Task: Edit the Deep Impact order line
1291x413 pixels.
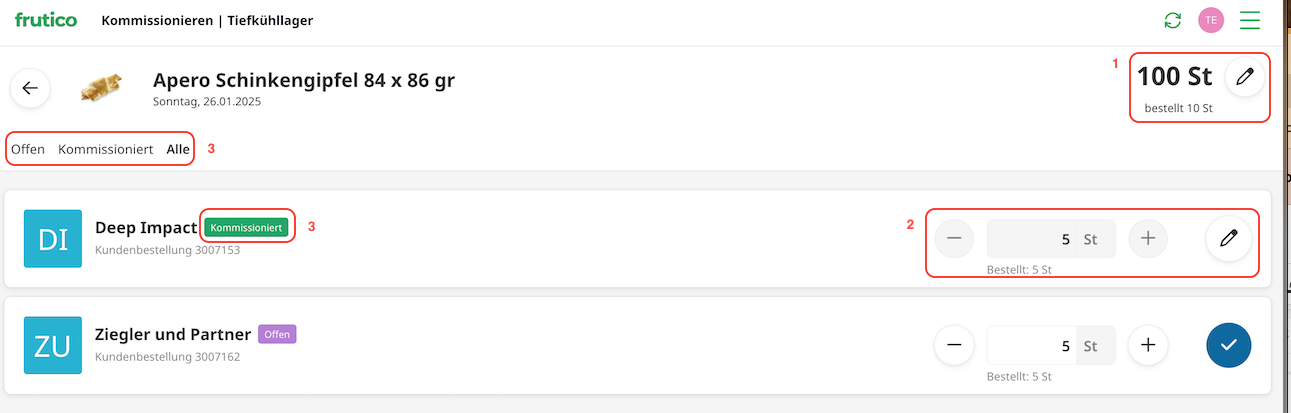Action: pos(1228,239)
